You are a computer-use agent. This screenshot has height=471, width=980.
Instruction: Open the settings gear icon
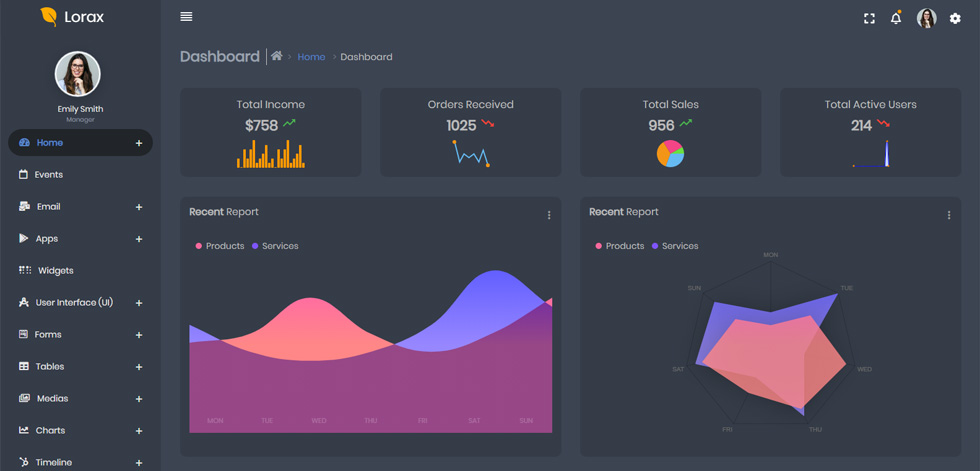[955, 19]
